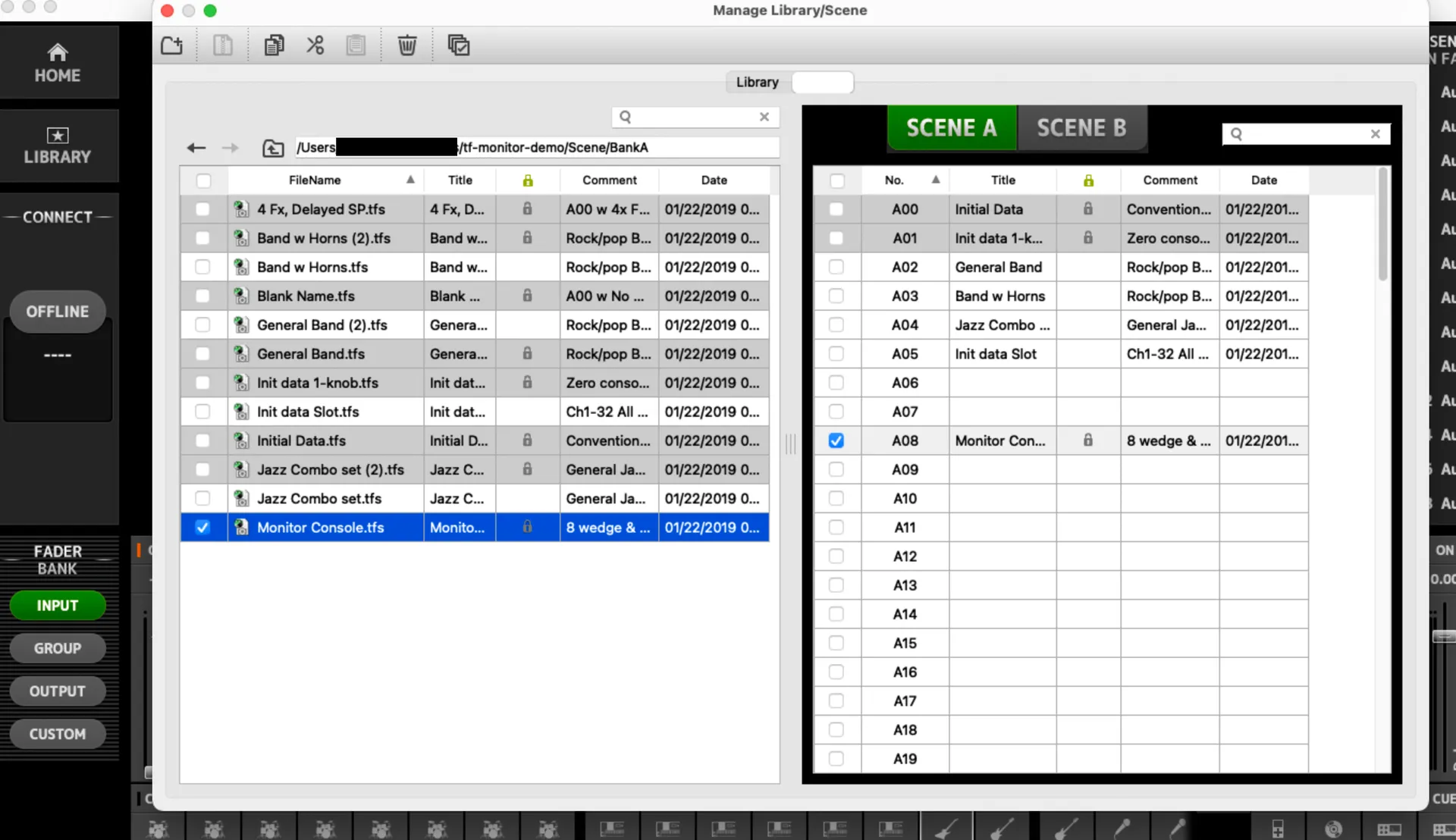Click the OFFLINE connect button

pos(58,312)
